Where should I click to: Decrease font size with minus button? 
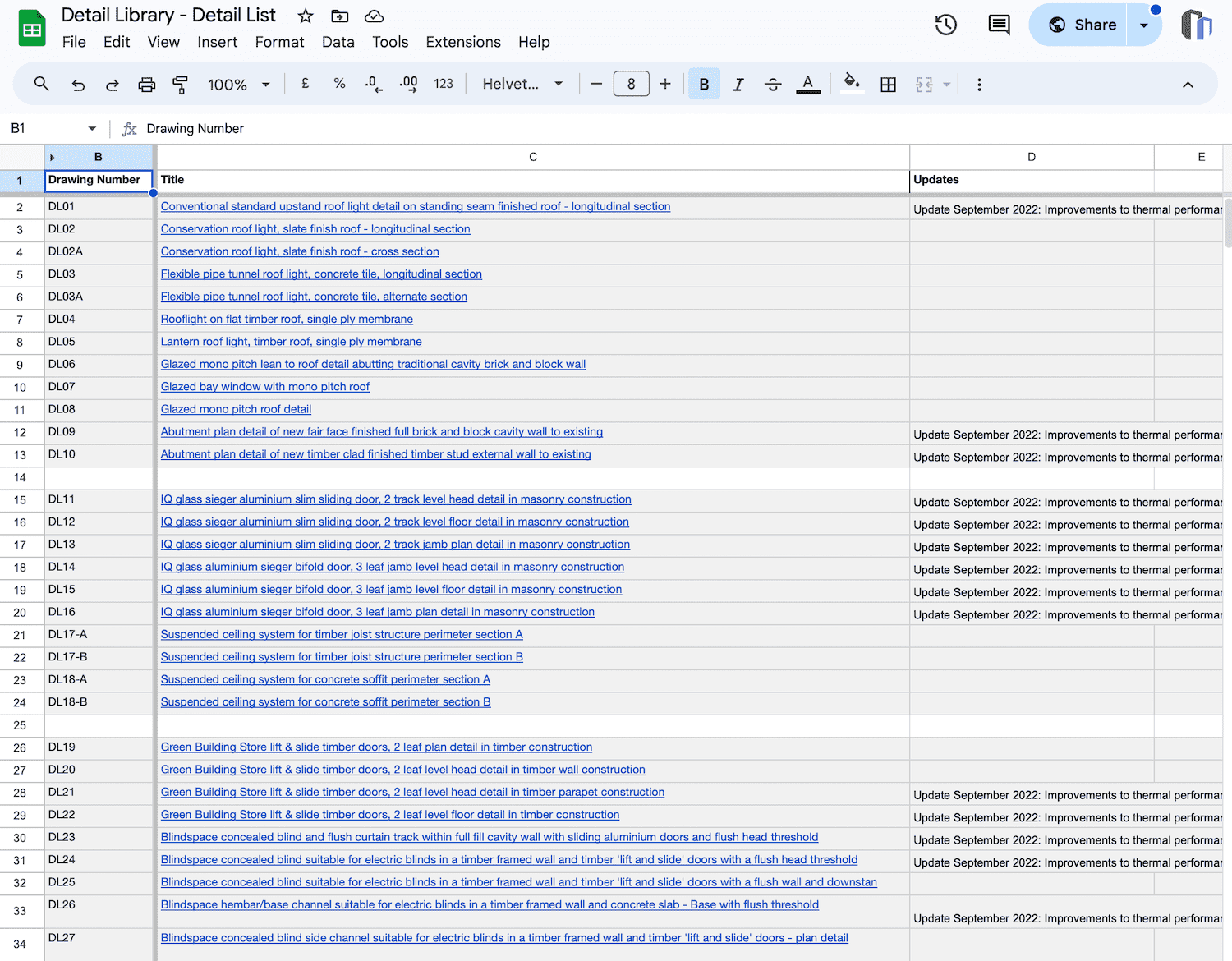[x=596, y=84]
